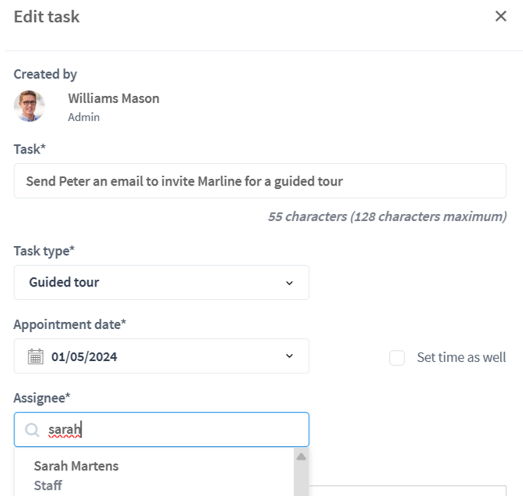
Task: Click the Staff role under Sarah Martens
Action: click(48, 485)
